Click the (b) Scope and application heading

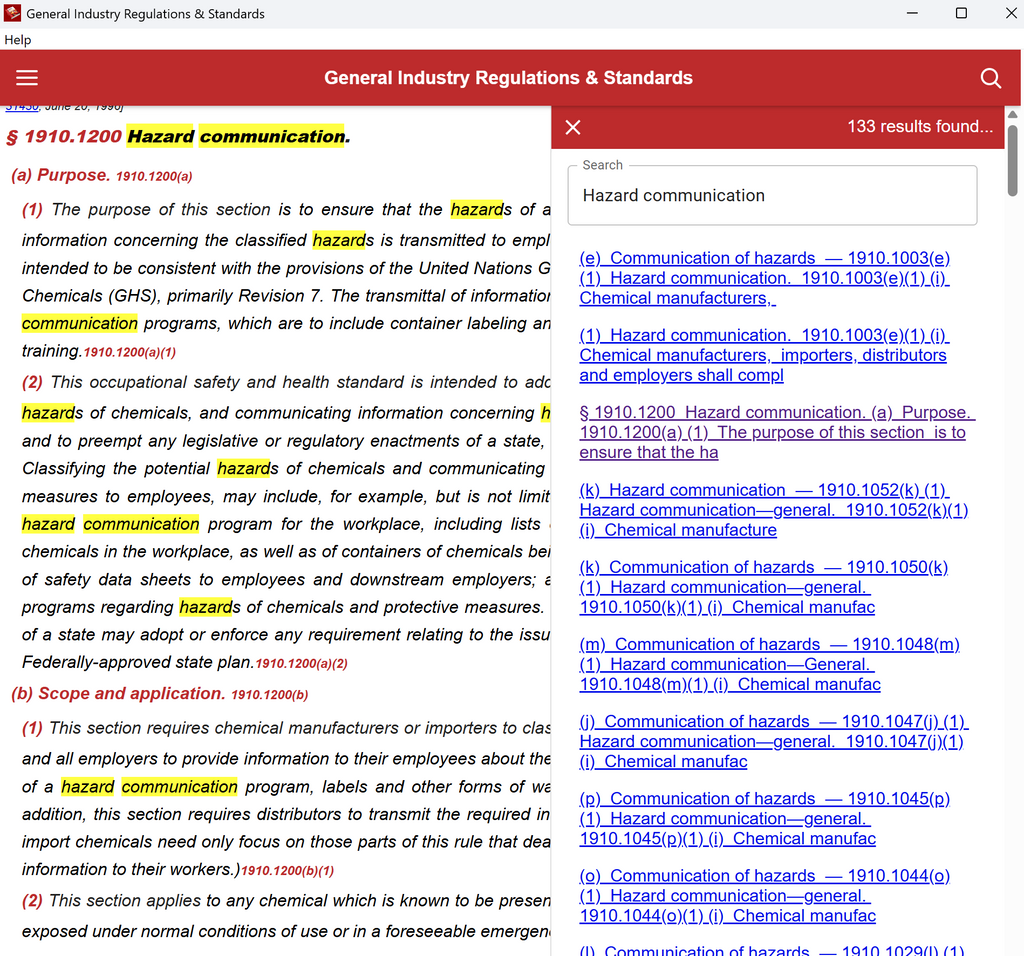pos(118,693)
